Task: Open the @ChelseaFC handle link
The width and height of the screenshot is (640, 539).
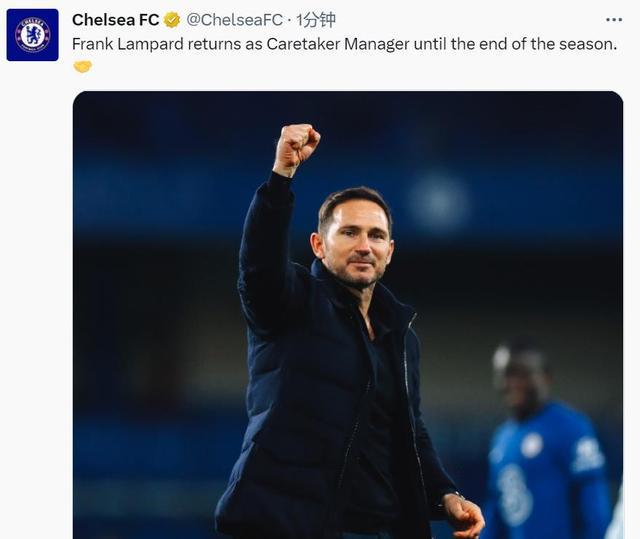Action: (234, 20)
